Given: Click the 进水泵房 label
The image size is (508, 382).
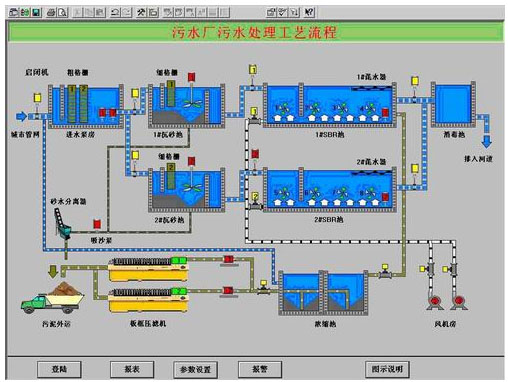Looking at the screenshot, I should (x=80, y=135).
